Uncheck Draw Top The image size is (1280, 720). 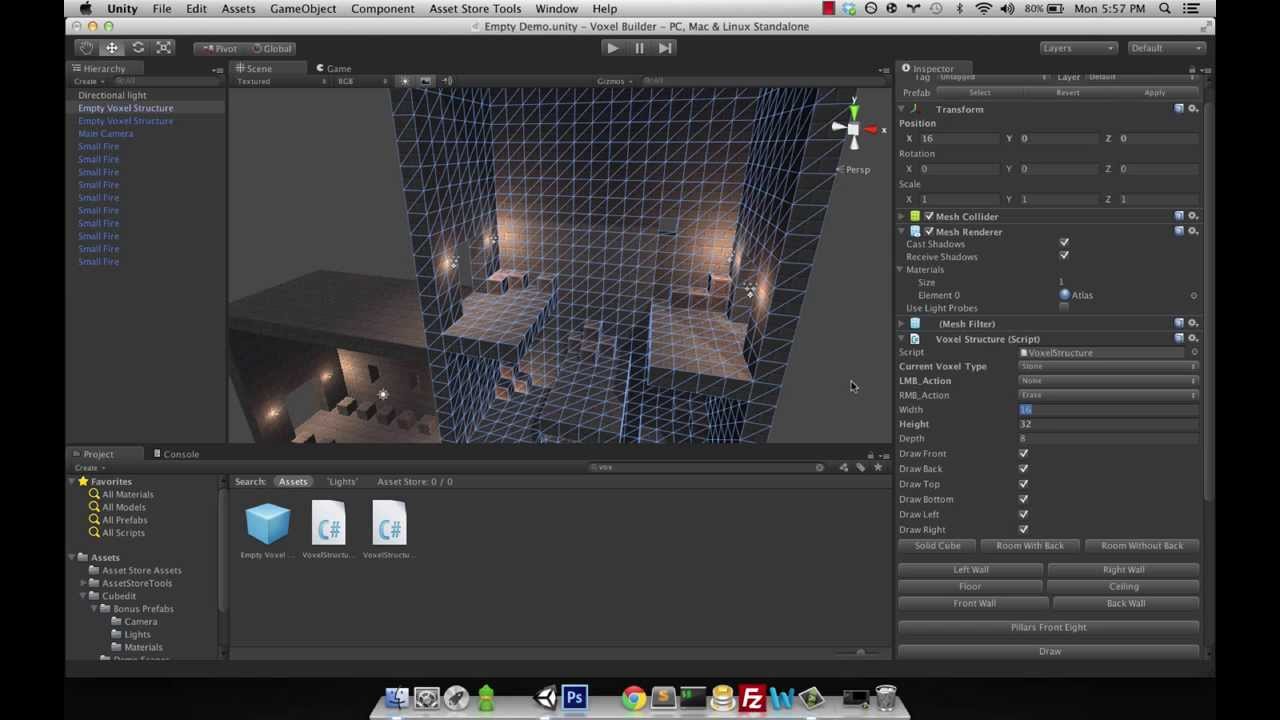tap(1023, 484)
